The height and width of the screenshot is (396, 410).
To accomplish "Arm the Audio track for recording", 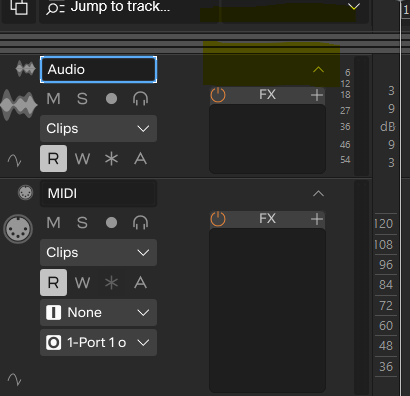I will pos(111,99).
